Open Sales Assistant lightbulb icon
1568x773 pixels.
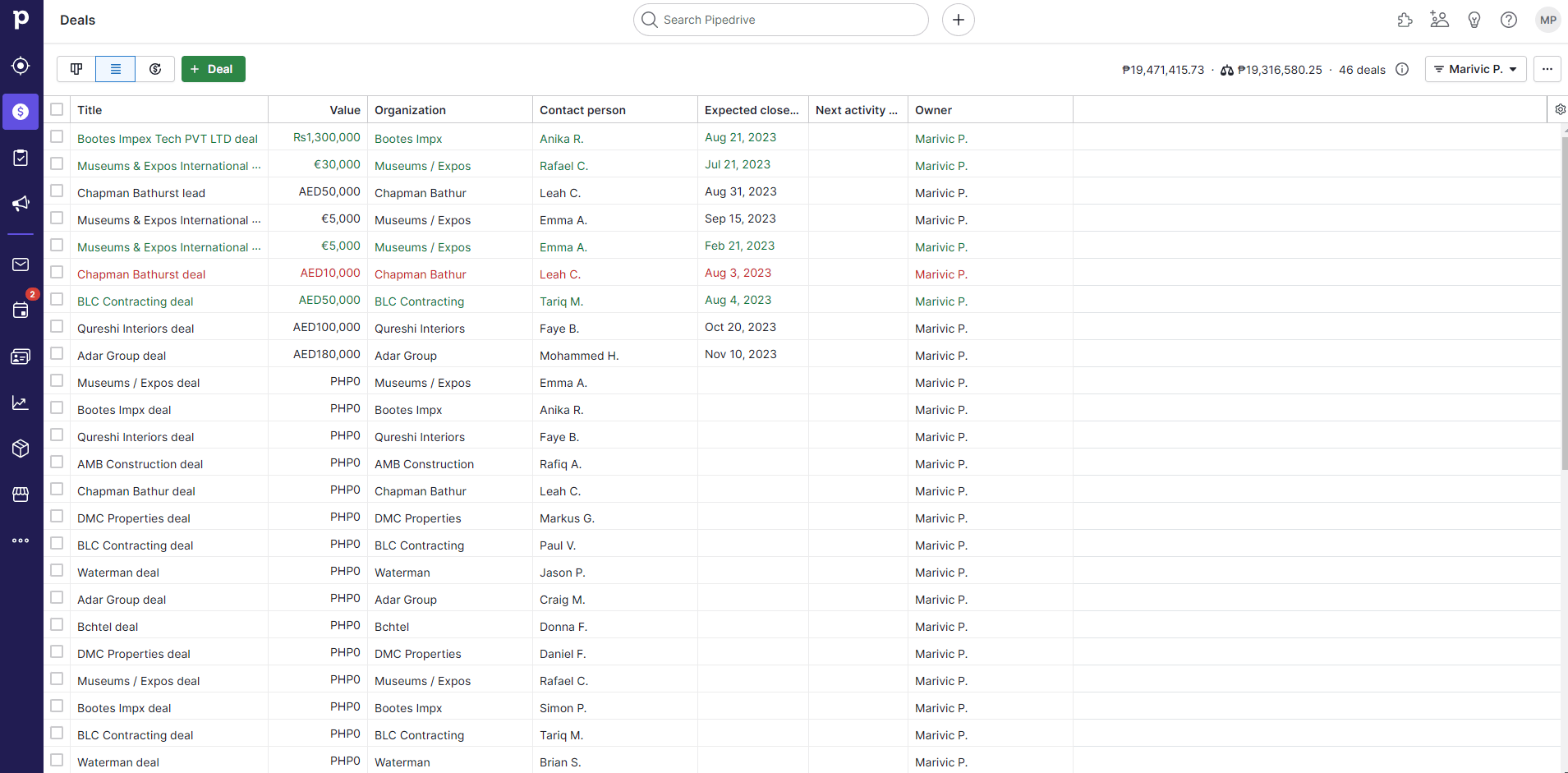tap(1474, 20)
